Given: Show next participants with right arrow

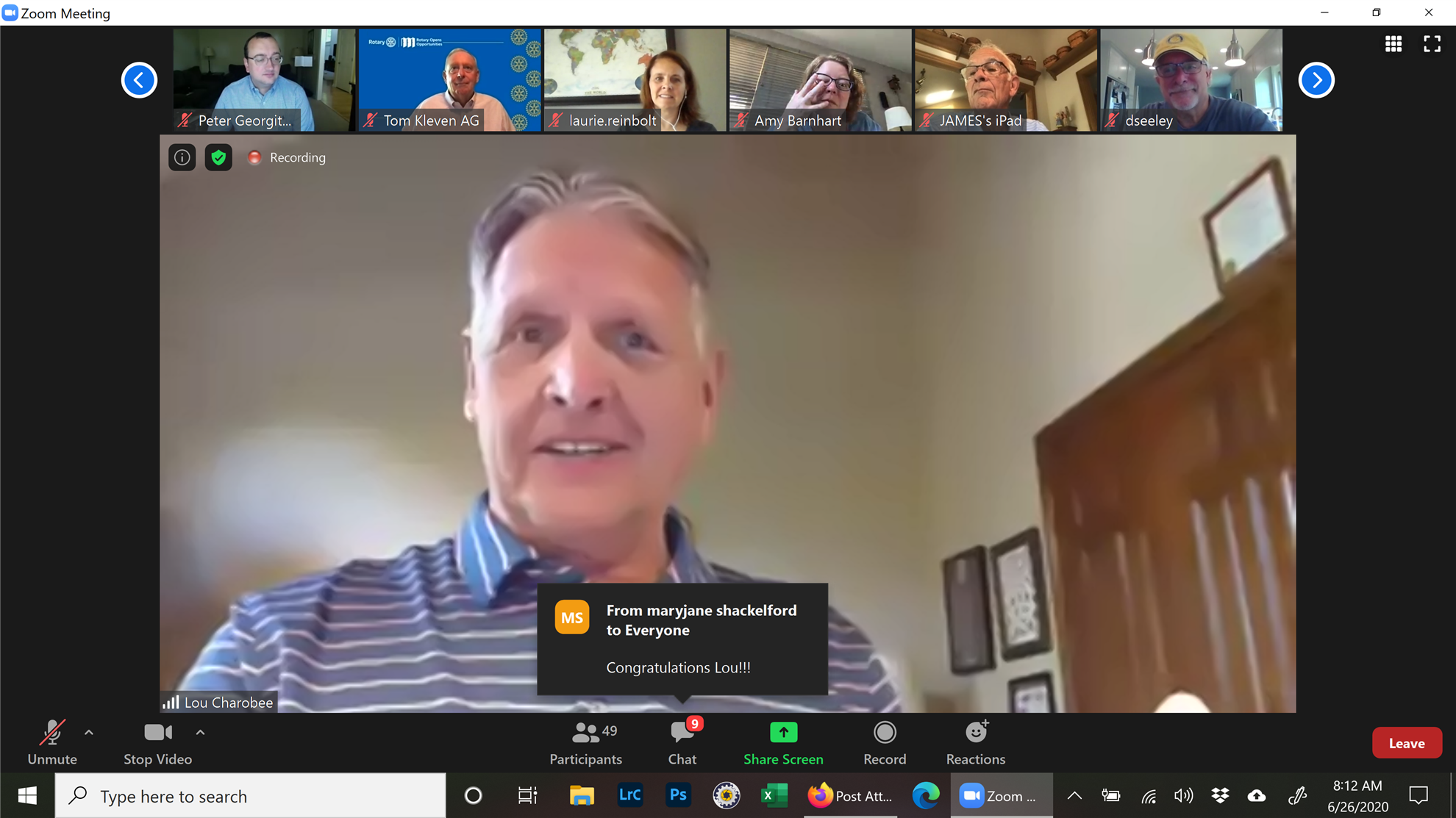Looking at the screenshot, I should coord(1316,80).
